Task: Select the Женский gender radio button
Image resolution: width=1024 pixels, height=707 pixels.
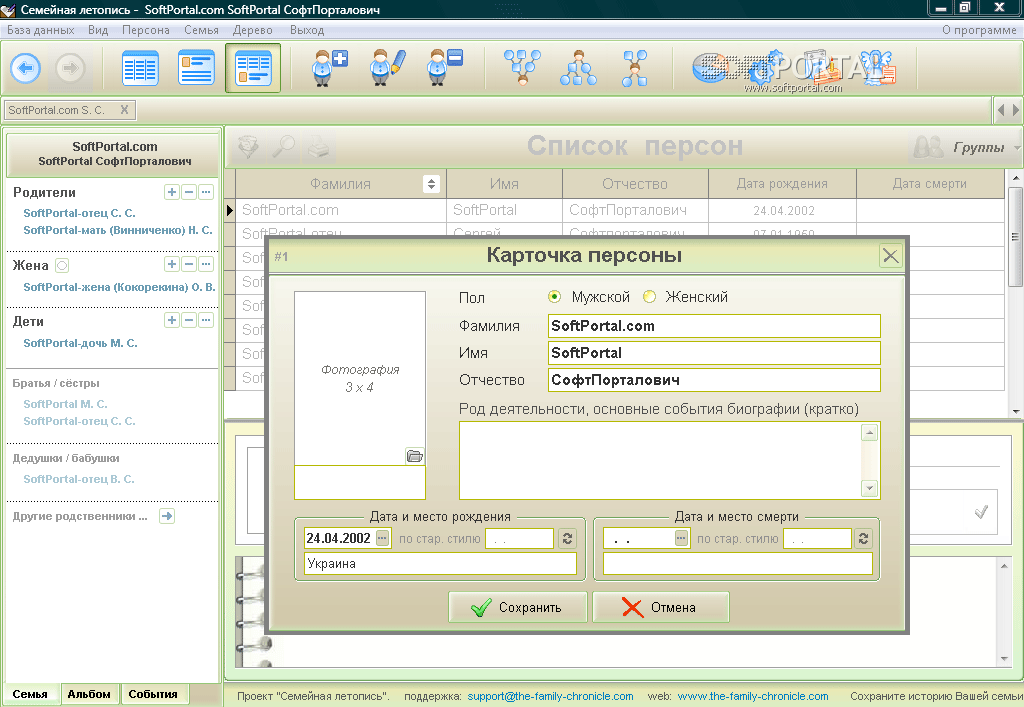Action: tap(649, 296)
